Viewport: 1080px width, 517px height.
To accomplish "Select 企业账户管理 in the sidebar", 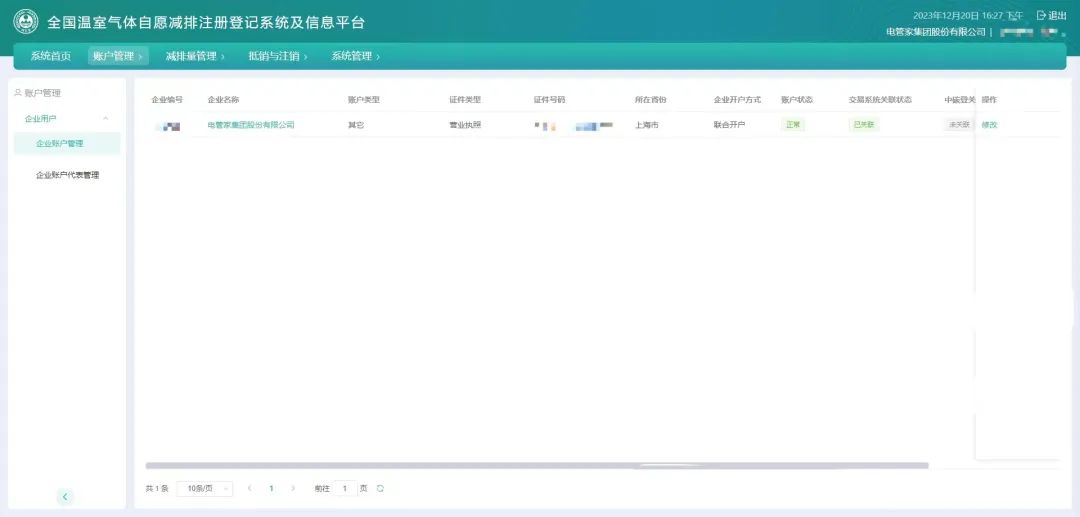I will click(60, 144).
